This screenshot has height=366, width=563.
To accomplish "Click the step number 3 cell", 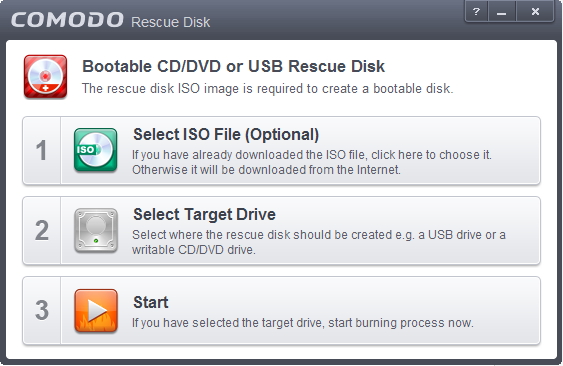I will point(42,310).
